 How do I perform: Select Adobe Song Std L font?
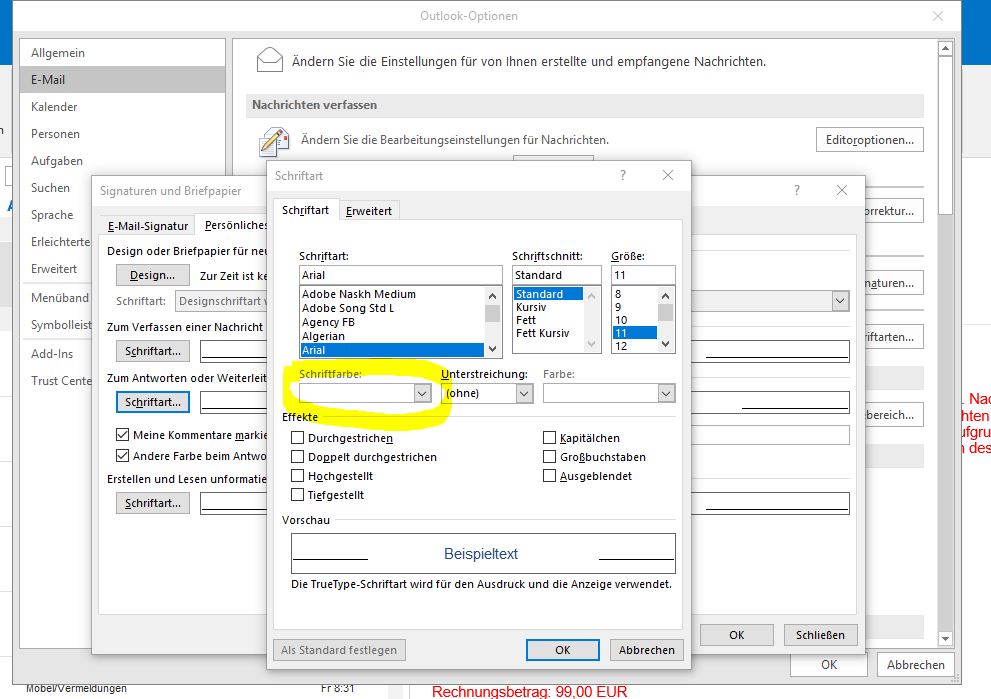(392, 308)
